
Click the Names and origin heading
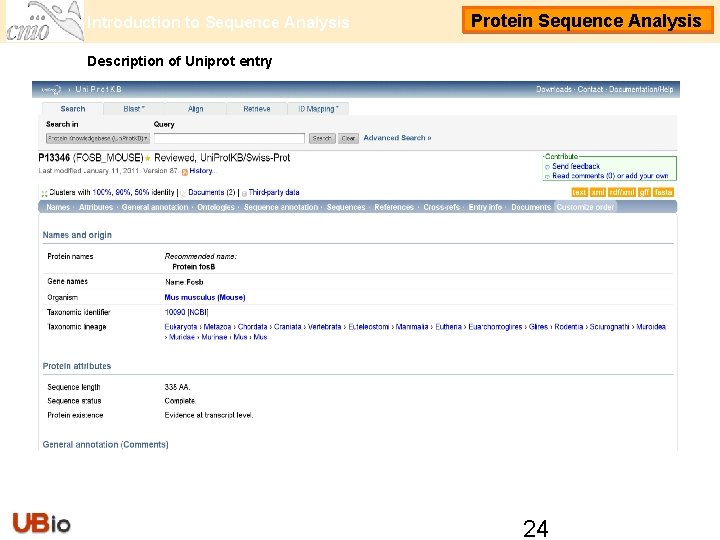click(77, 235)
